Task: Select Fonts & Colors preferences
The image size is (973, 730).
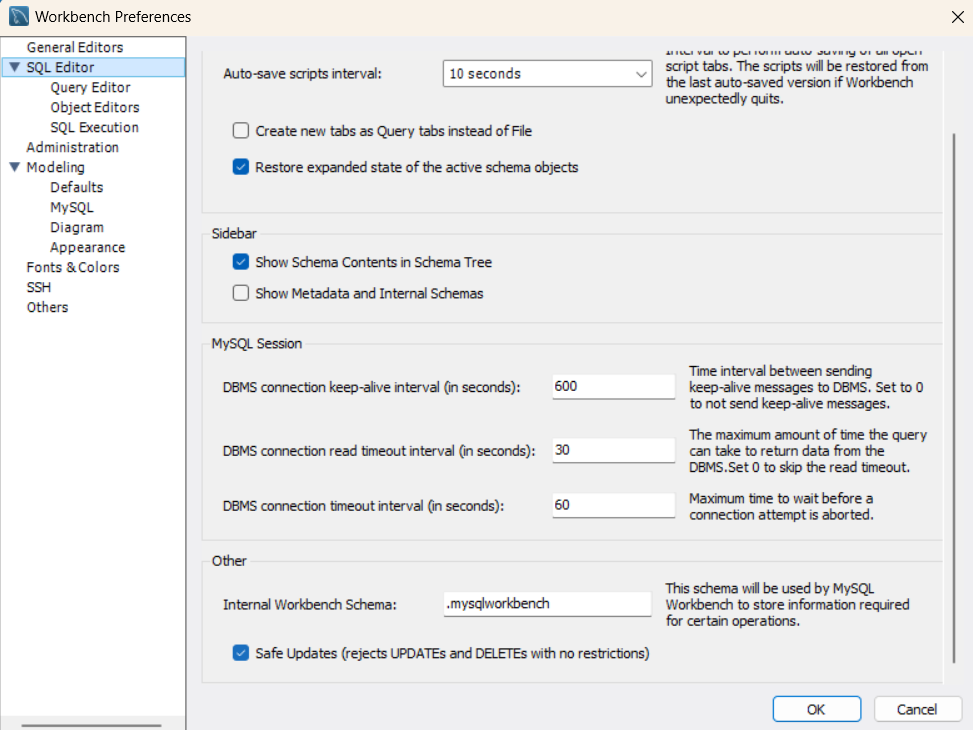Action: [x=73, y=267]
